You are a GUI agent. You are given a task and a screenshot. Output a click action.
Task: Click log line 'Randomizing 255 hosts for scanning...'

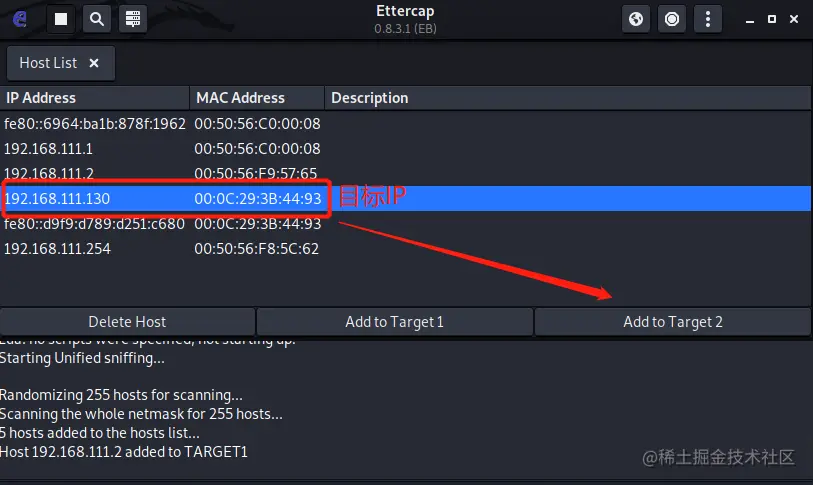121,395
